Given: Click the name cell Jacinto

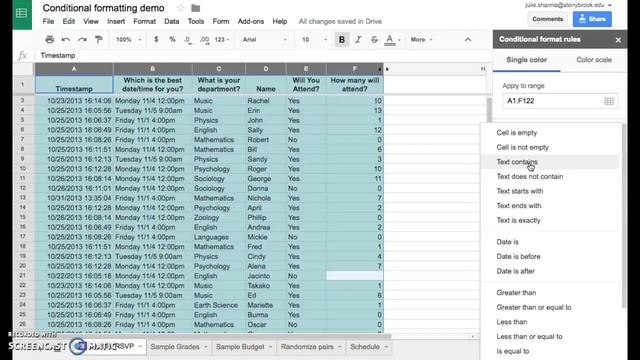Looking at the screenshot, I should click(x=266, y=276).
